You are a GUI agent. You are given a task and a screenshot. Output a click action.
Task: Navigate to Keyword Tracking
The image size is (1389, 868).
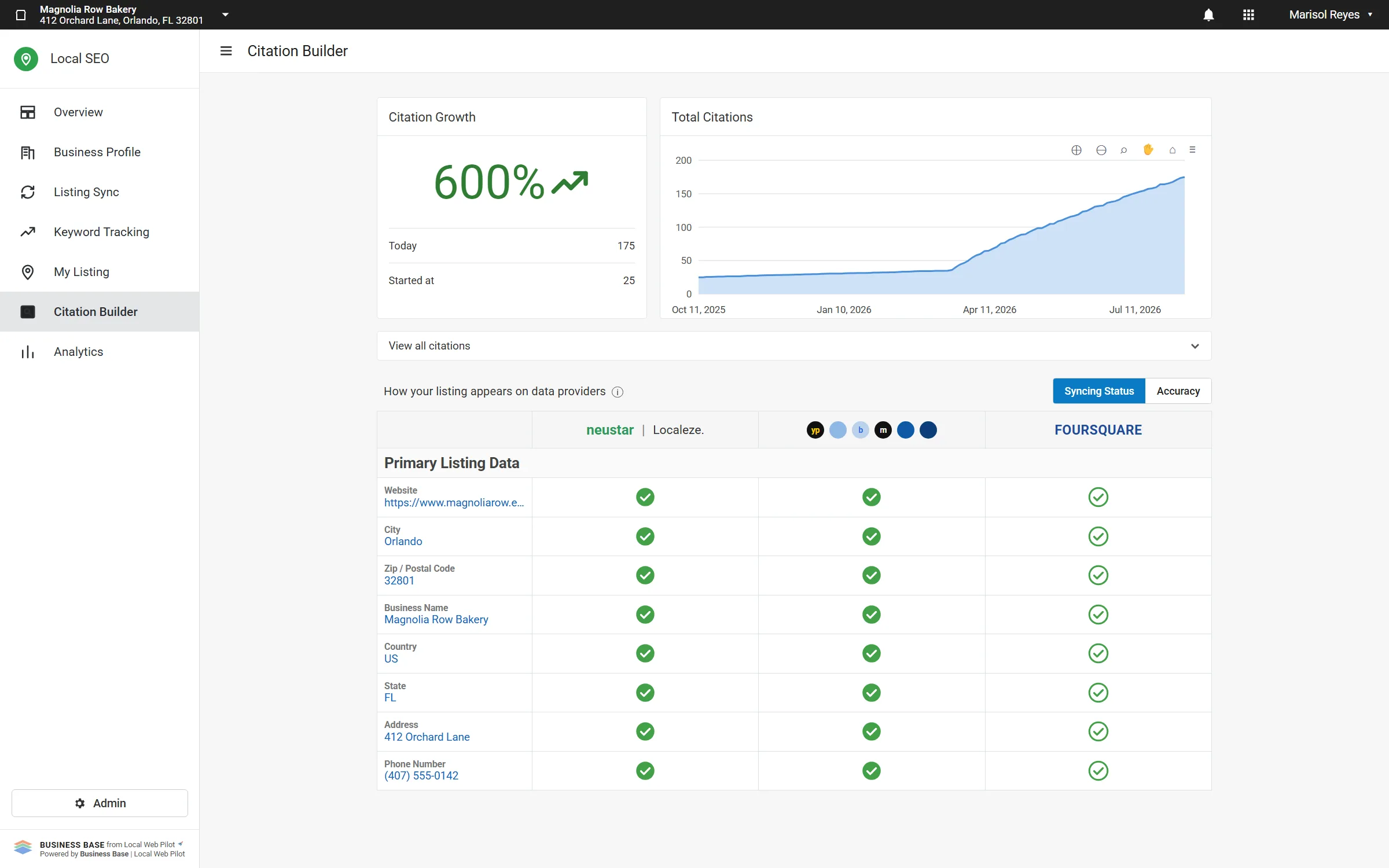point(100,232)
